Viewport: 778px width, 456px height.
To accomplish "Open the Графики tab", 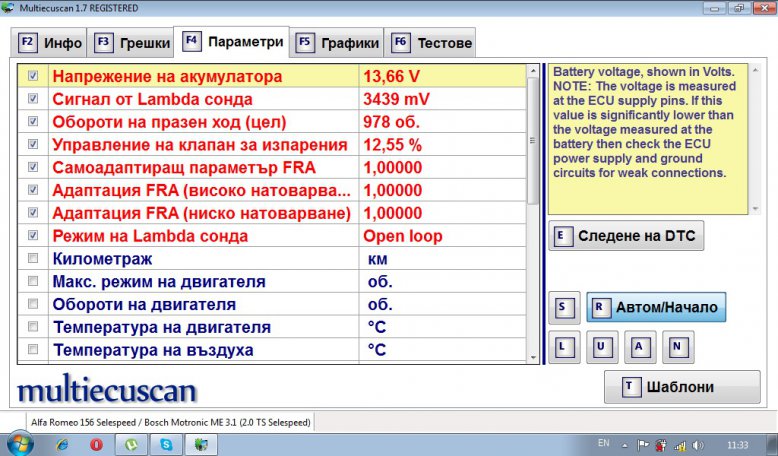I will click(x=337, y=43).
